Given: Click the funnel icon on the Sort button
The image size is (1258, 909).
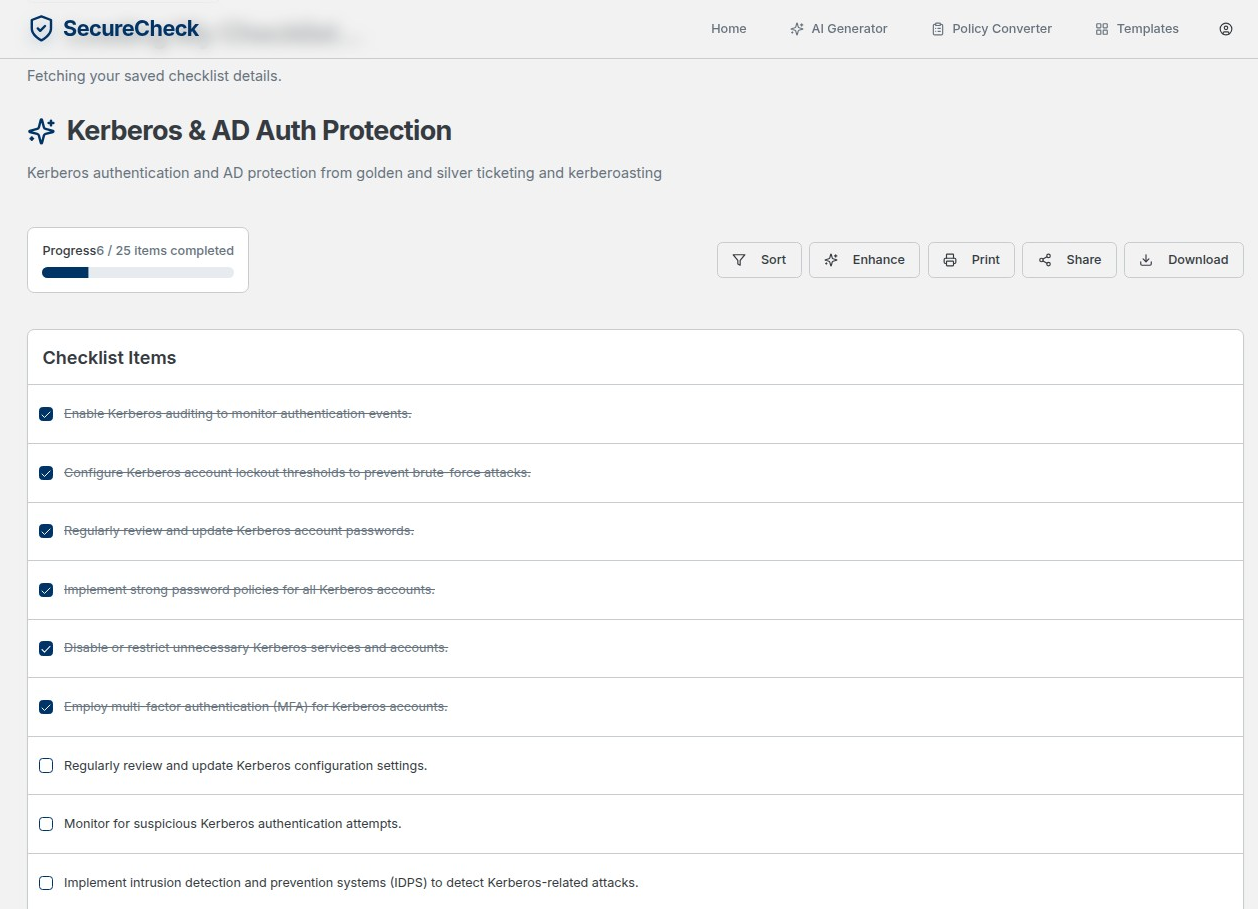Looking at the screenshot, I should [739, 260].
